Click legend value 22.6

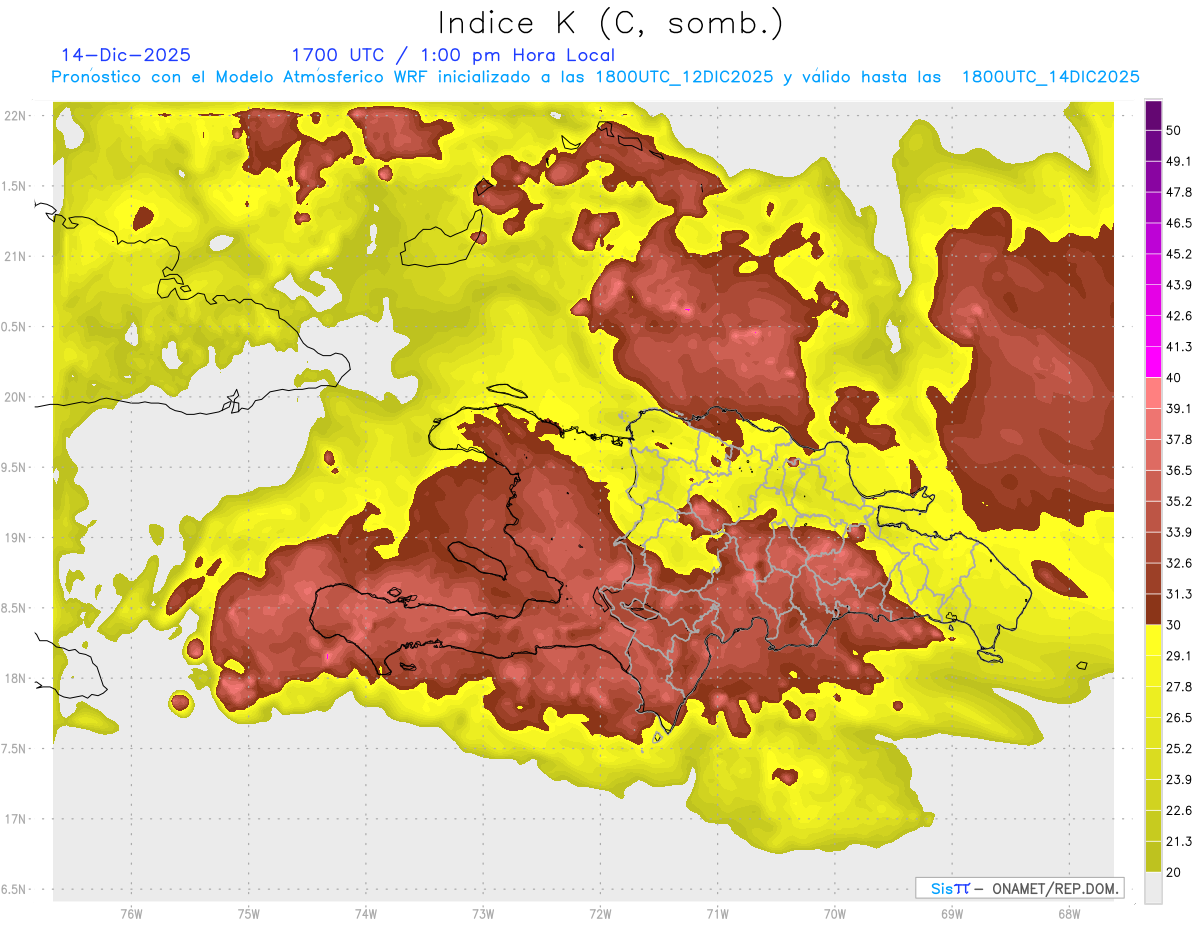pos(1178,810)
